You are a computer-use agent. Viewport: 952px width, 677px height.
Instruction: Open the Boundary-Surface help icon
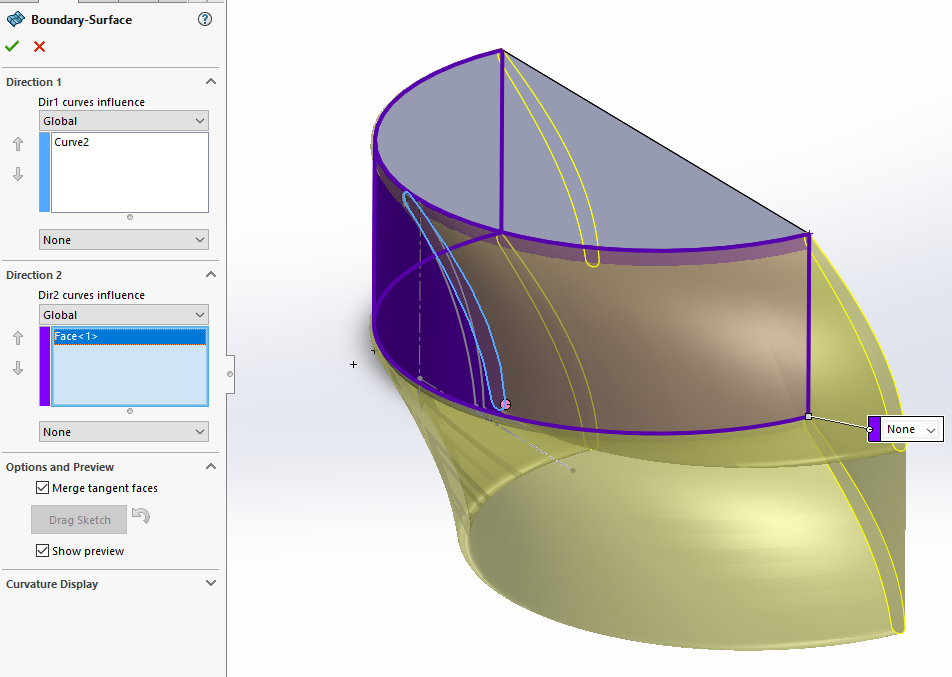205,19
